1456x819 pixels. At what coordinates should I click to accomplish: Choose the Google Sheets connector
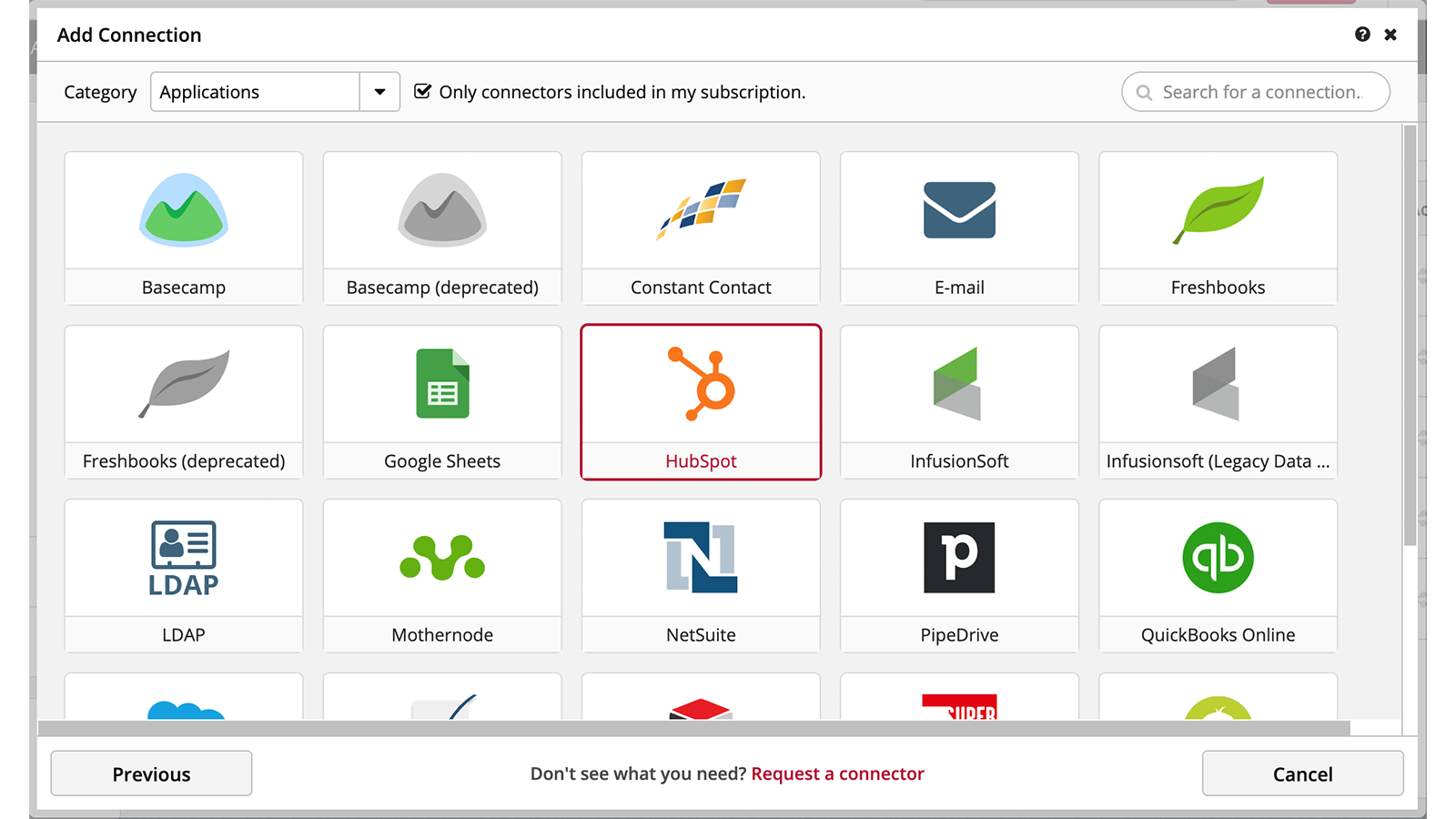tap(442, 385)
